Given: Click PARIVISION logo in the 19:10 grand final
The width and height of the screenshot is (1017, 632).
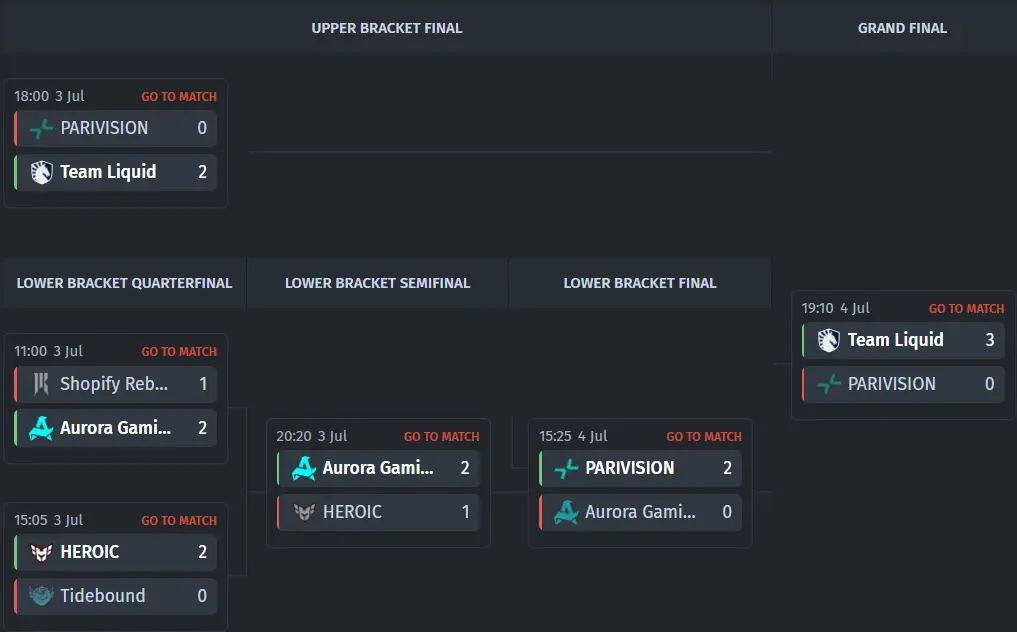Looking at the screenshot, I should (828, 384).
